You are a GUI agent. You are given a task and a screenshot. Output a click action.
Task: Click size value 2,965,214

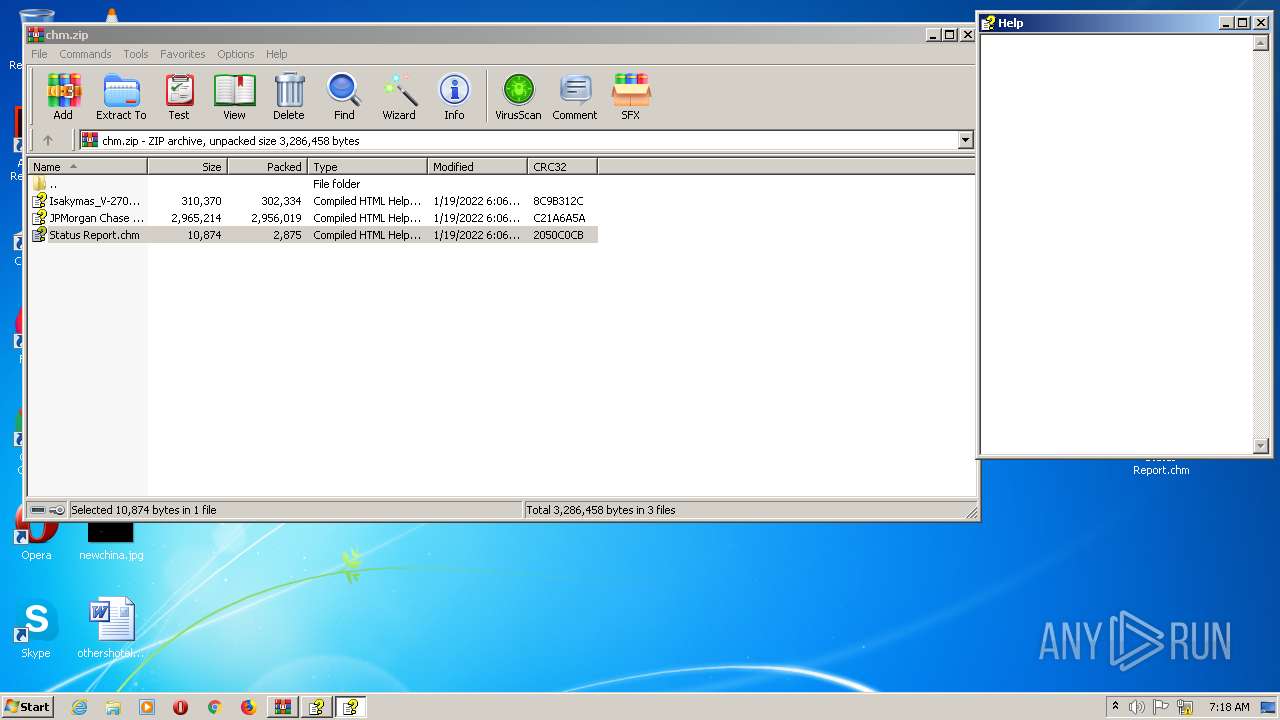point(196,218)
